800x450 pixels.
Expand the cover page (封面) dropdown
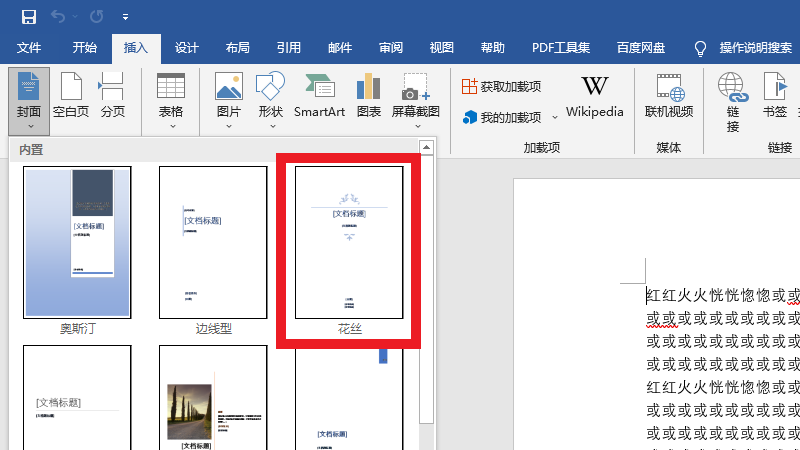click(29, 126)
